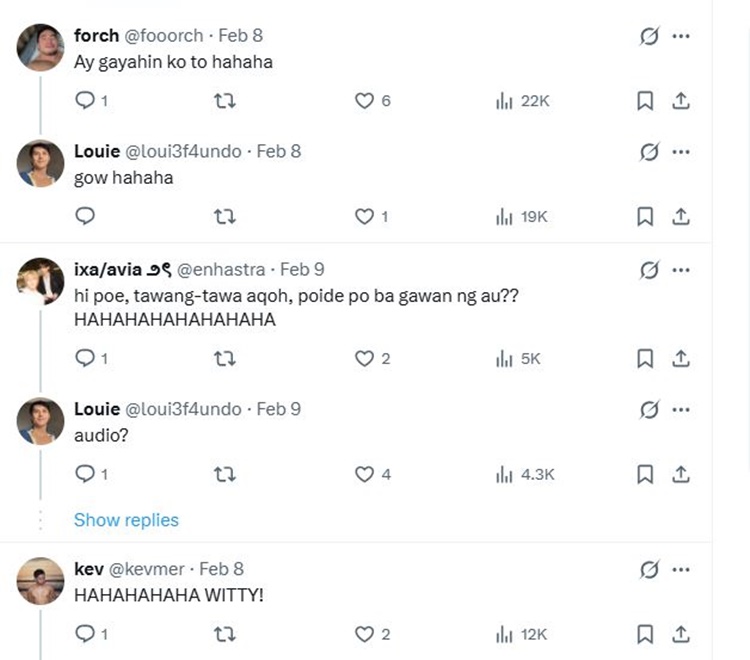Like Louie's "gow hahaha" reply
750x660 pixels.
[x=365, y=216]
